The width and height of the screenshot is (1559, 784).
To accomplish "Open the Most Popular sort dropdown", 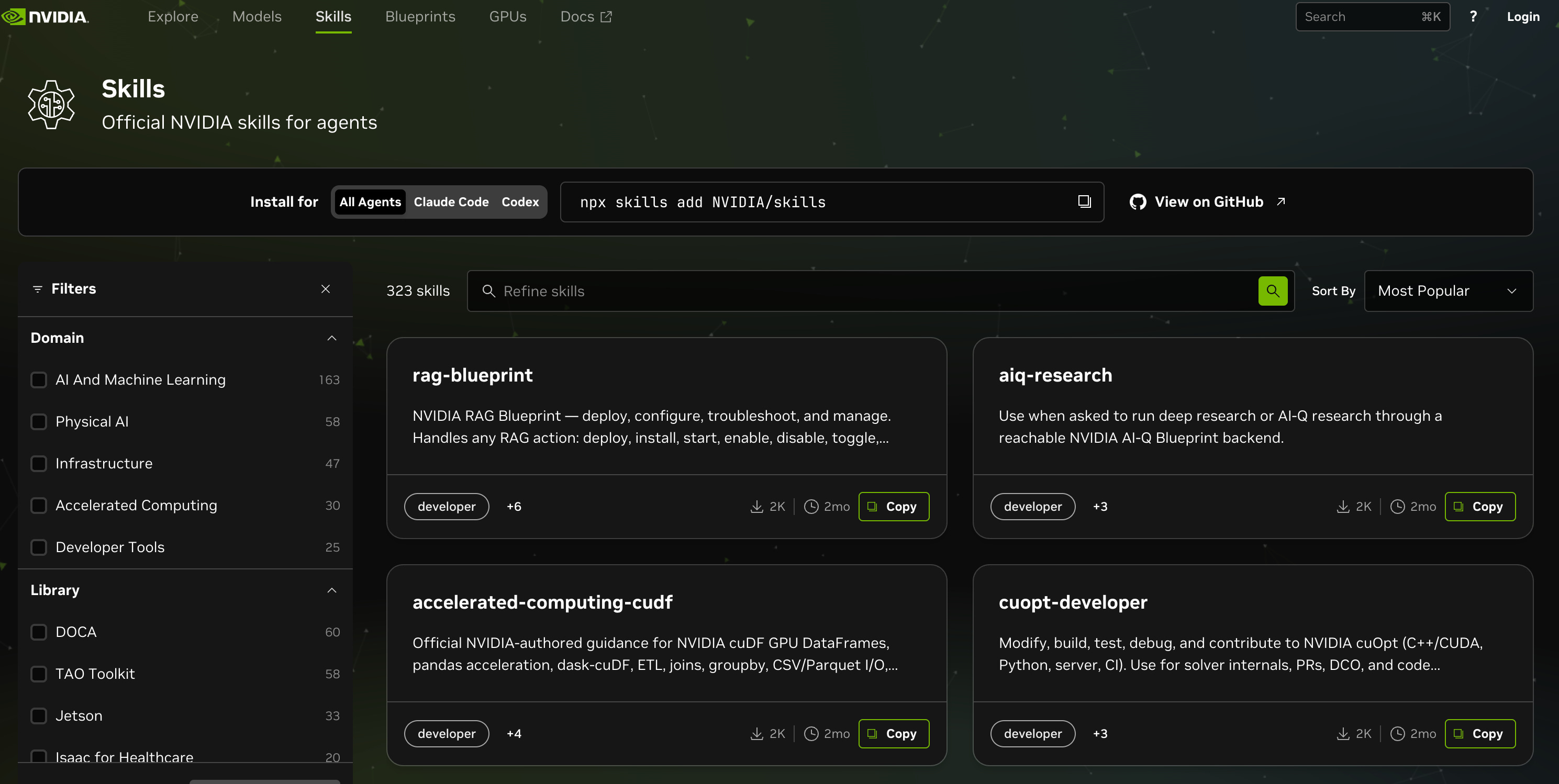I will (1448, 291).
